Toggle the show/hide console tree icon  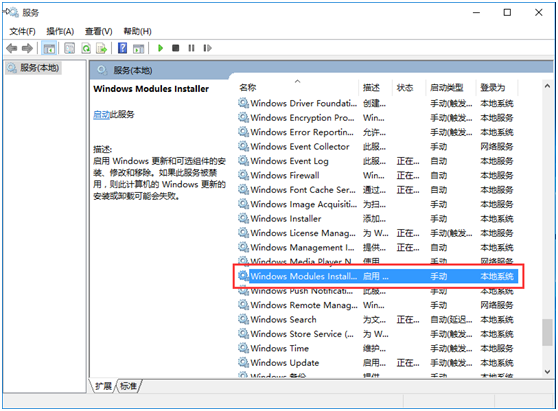(49, 48)
